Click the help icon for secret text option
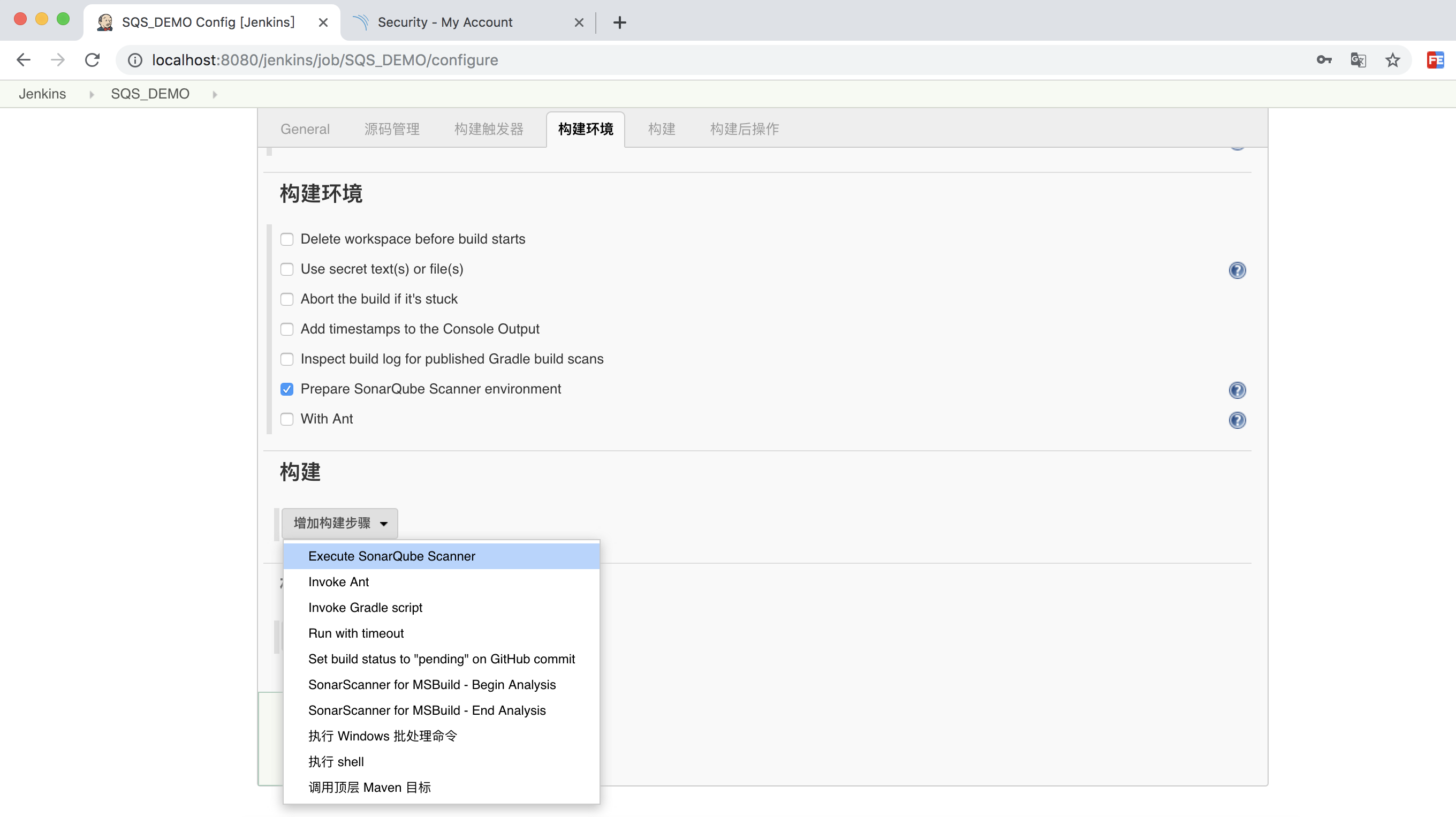The height and width of the screenshot is (817, 1456). tap(1237, 270)
